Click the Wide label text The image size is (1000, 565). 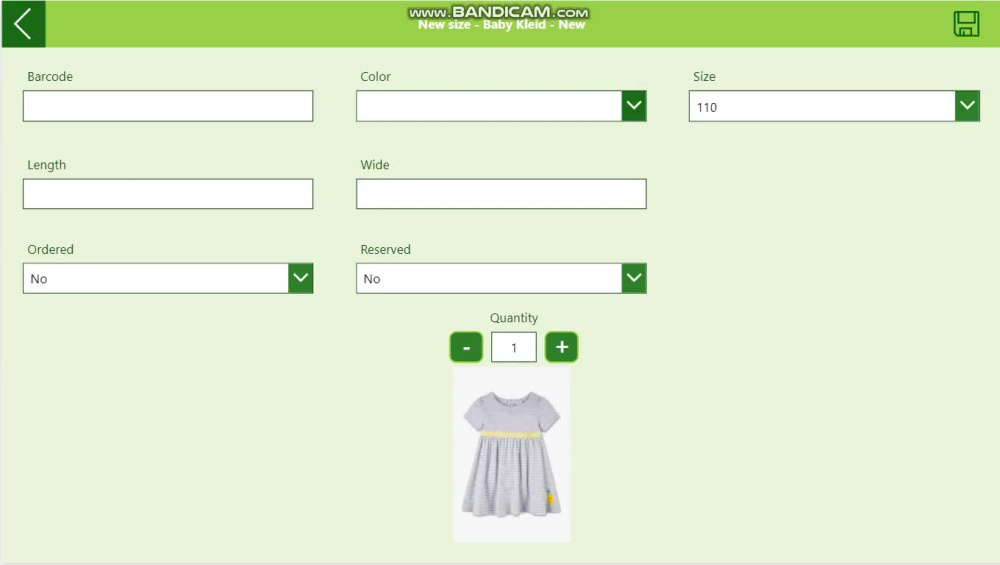(375, 165)
